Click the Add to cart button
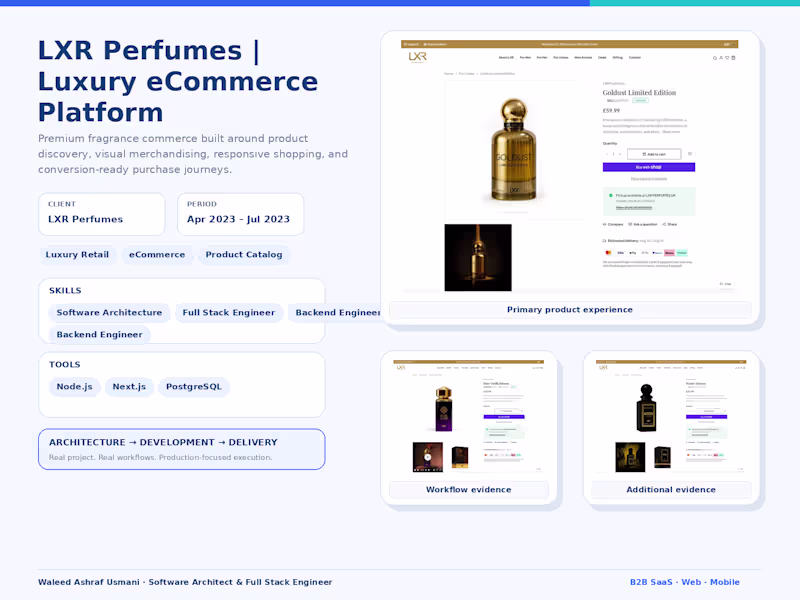Image resolution: width=800 pixels, height=600 pixels. pos(654,154)
